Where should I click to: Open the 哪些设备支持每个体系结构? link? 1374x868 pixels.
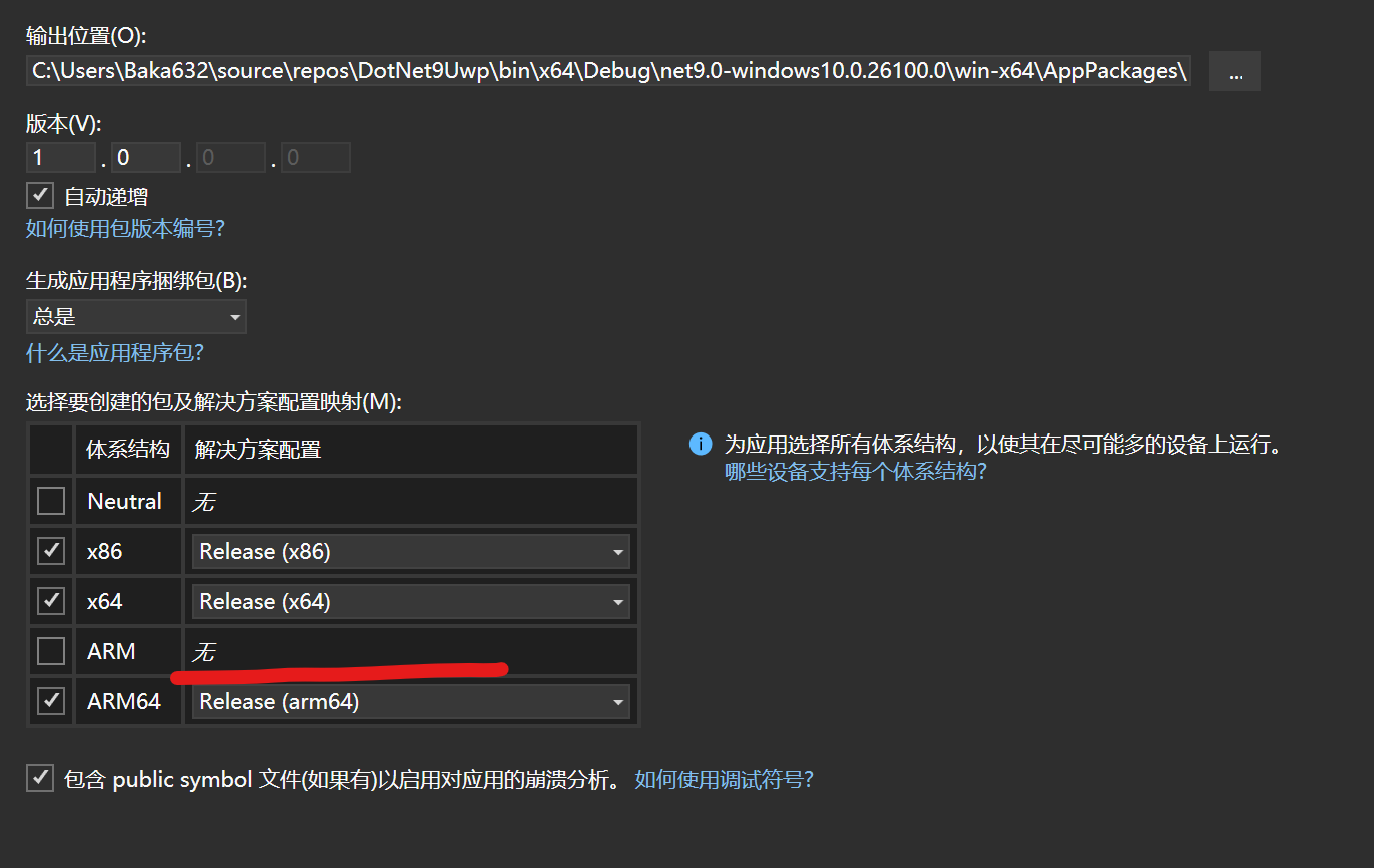click(x=855, y=472)
